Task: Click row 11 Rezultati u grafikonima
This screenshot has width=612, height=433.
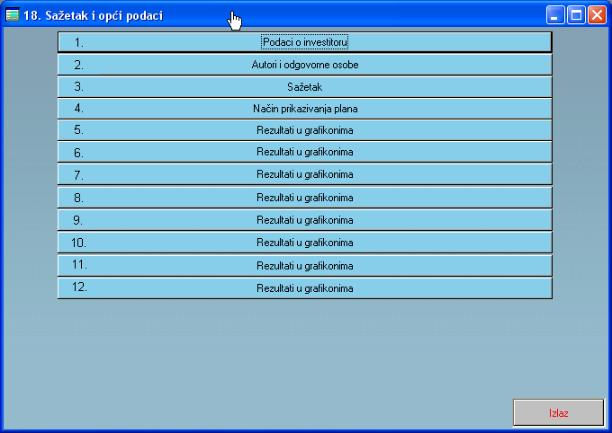Action: [305, 266]
